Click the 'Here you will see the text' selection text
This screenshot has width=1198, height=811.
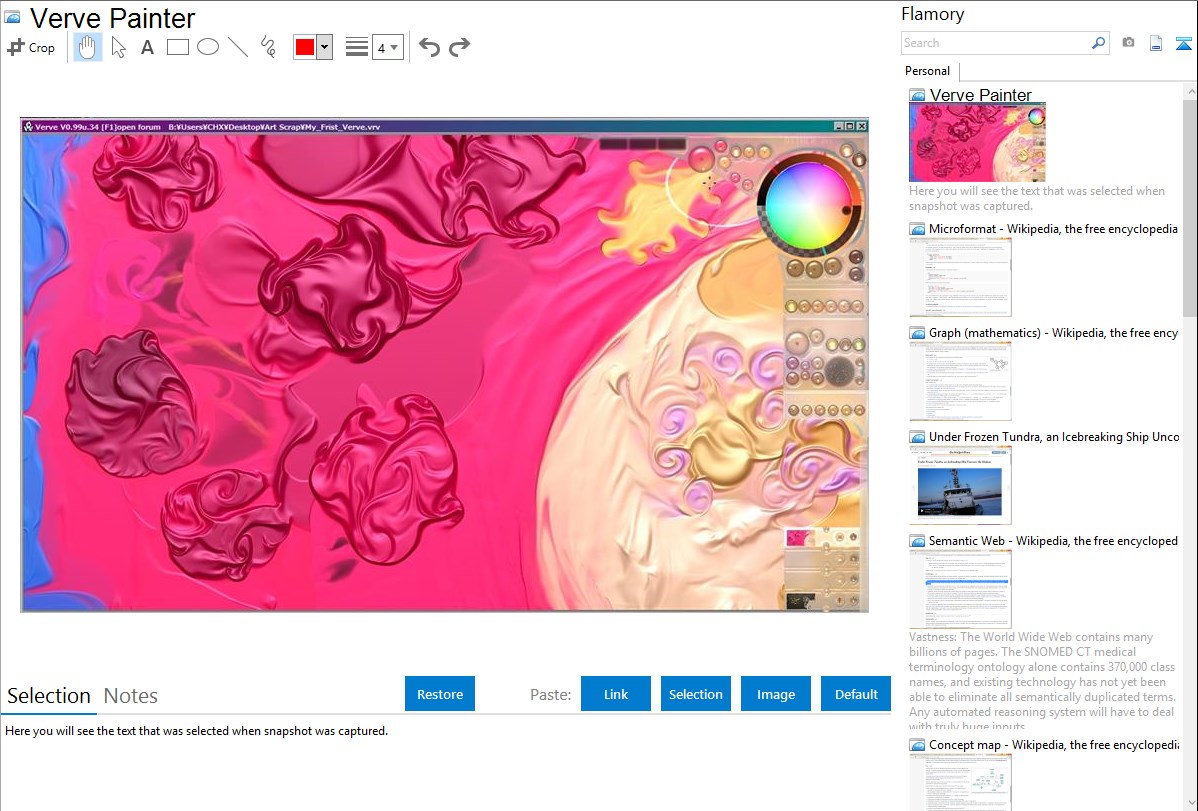196,731
